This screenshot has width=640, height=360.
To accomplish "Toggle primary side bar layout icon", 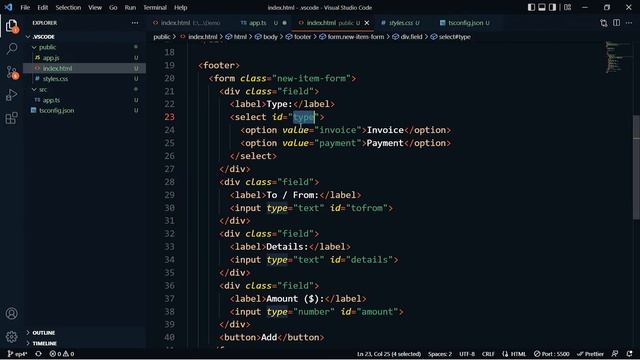I will coord(531,7).
